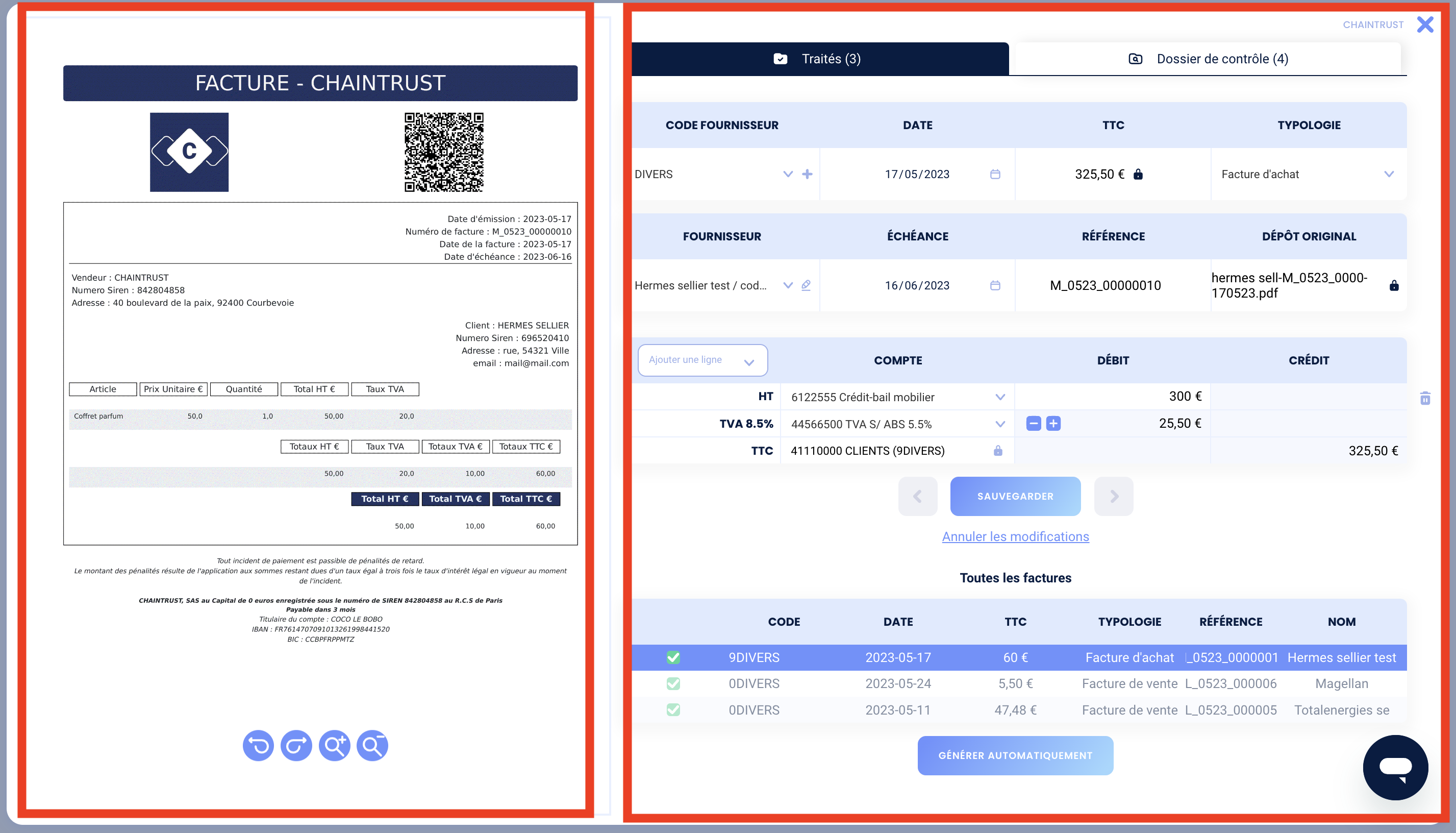Click the TYPOLOGIE header in Toutes les factures table
The image size is (1456, 833).
point(1129,621)
